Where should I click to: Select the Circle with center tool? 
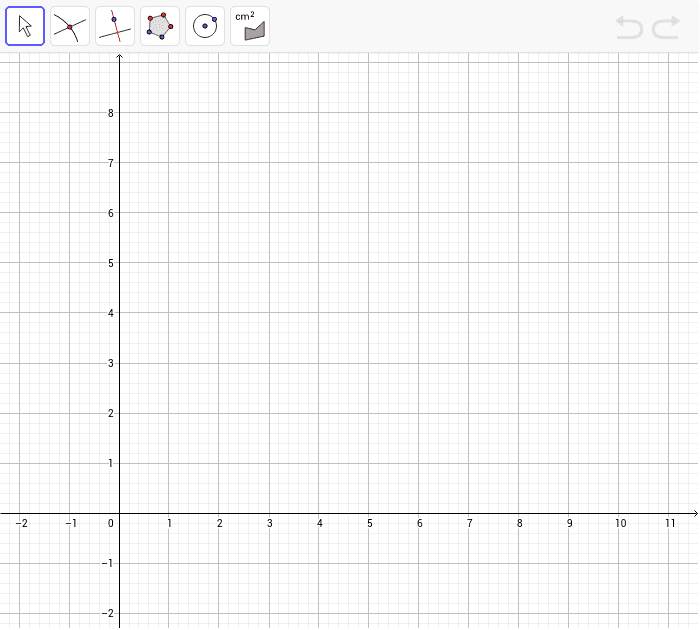tap(205, 26)
